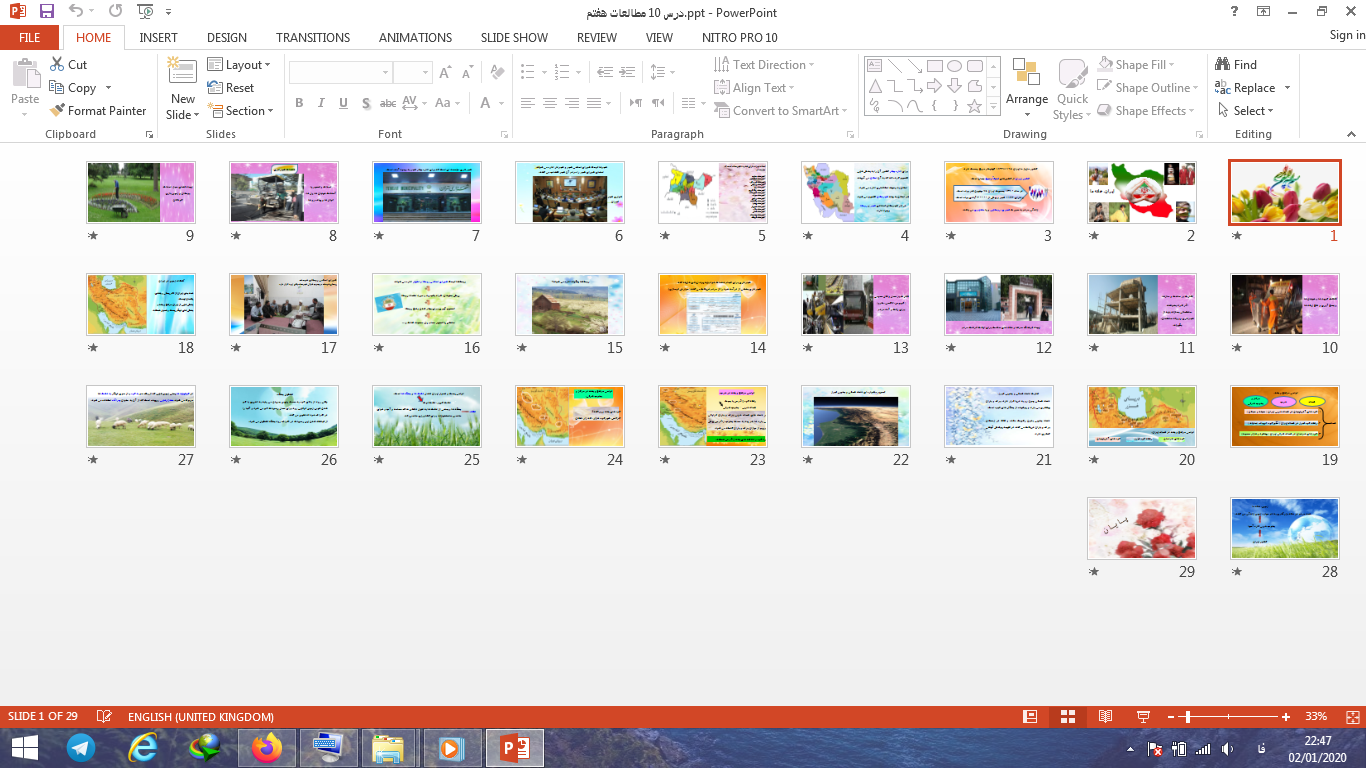Switch to Reading View in status bar
Viewport: 1366px width, 768px height.
click(x=1105, y=717)
